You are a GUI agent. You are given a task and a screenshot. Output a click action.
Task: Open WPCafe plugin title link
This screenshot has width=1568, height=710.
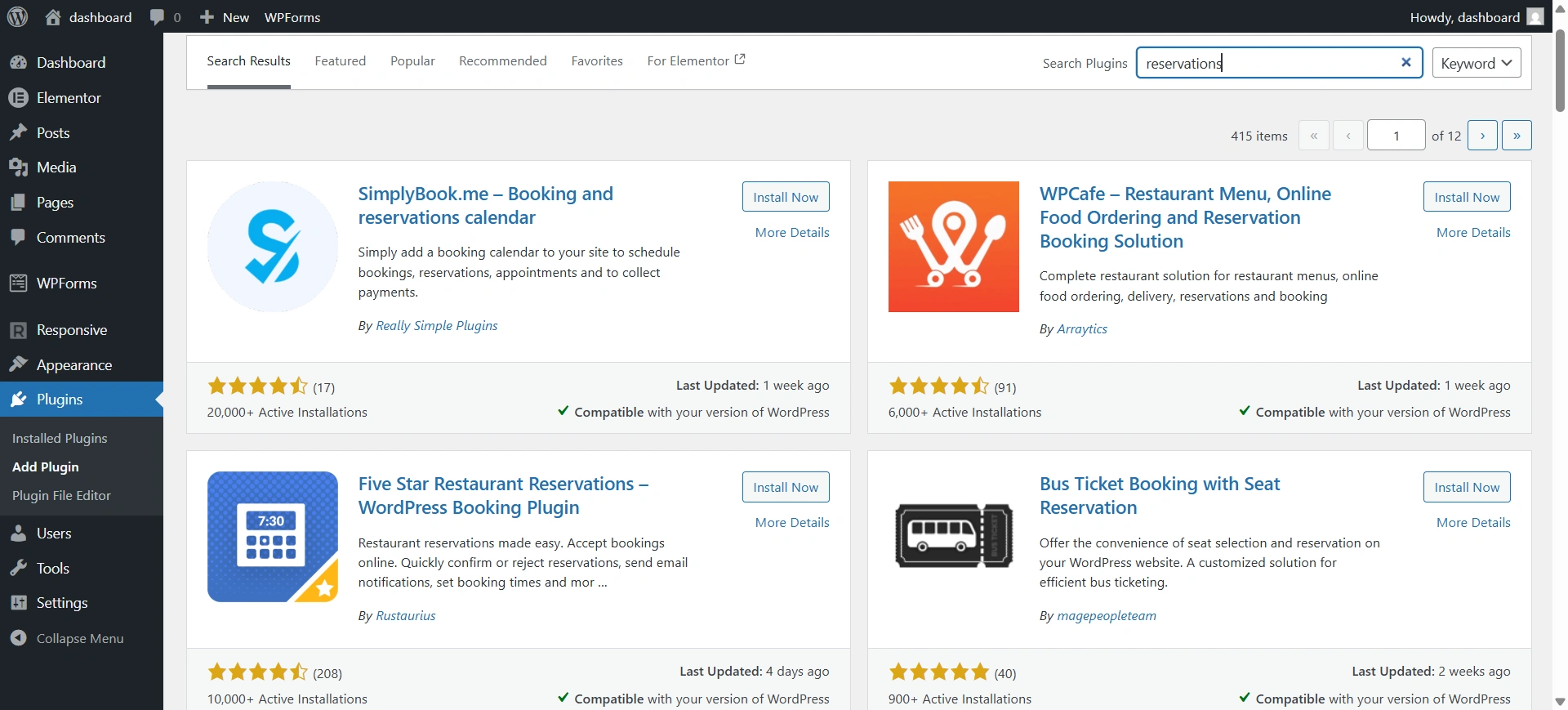tap(1185, 217)
